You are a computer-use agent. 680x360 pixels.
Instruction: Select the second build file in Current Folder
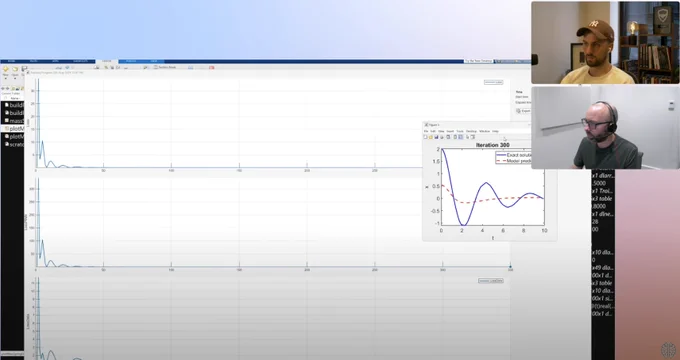13,113
